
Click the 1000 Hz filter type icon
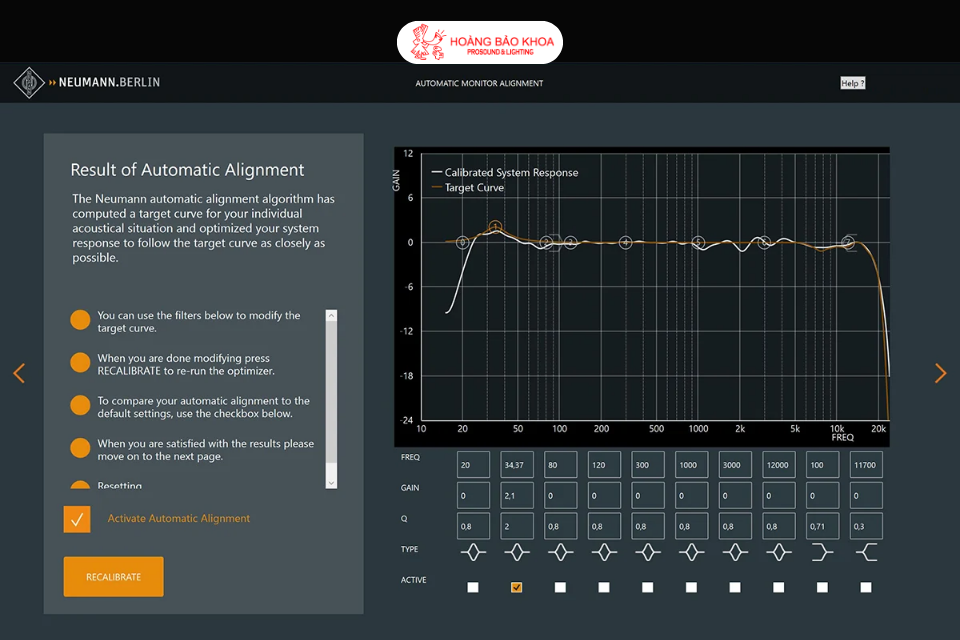pyautogui.click(x=691, y=552)
